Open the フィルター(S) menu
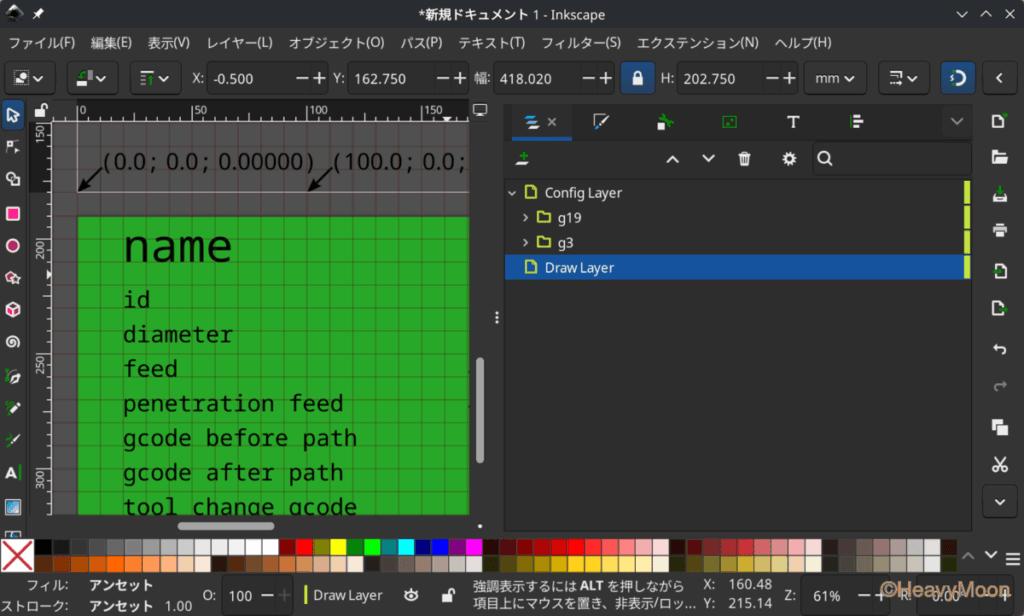Screen dimensions: 1024x616 580,43
